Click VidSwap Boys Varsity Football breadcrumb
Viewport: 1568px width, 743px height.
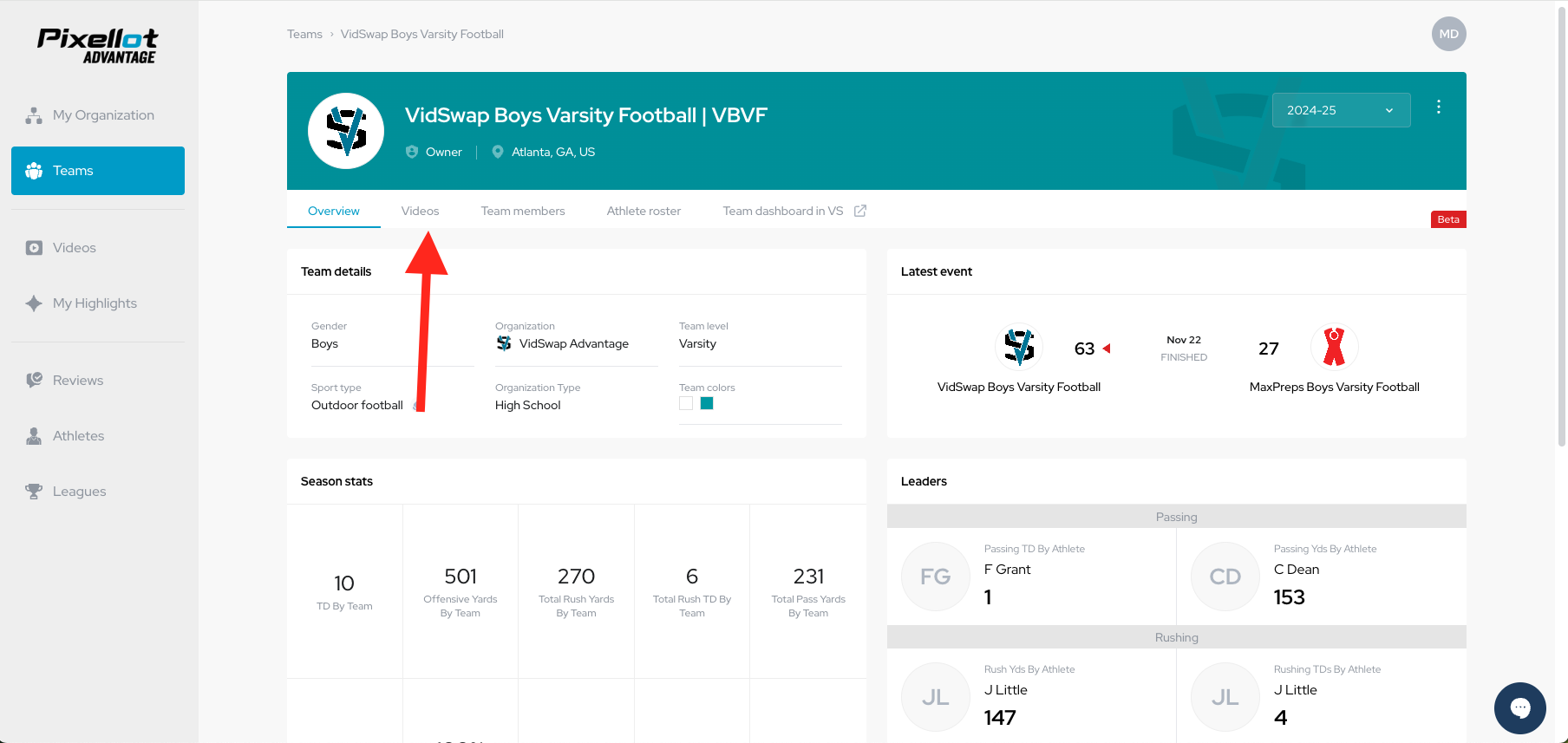[x=422, y=34]
